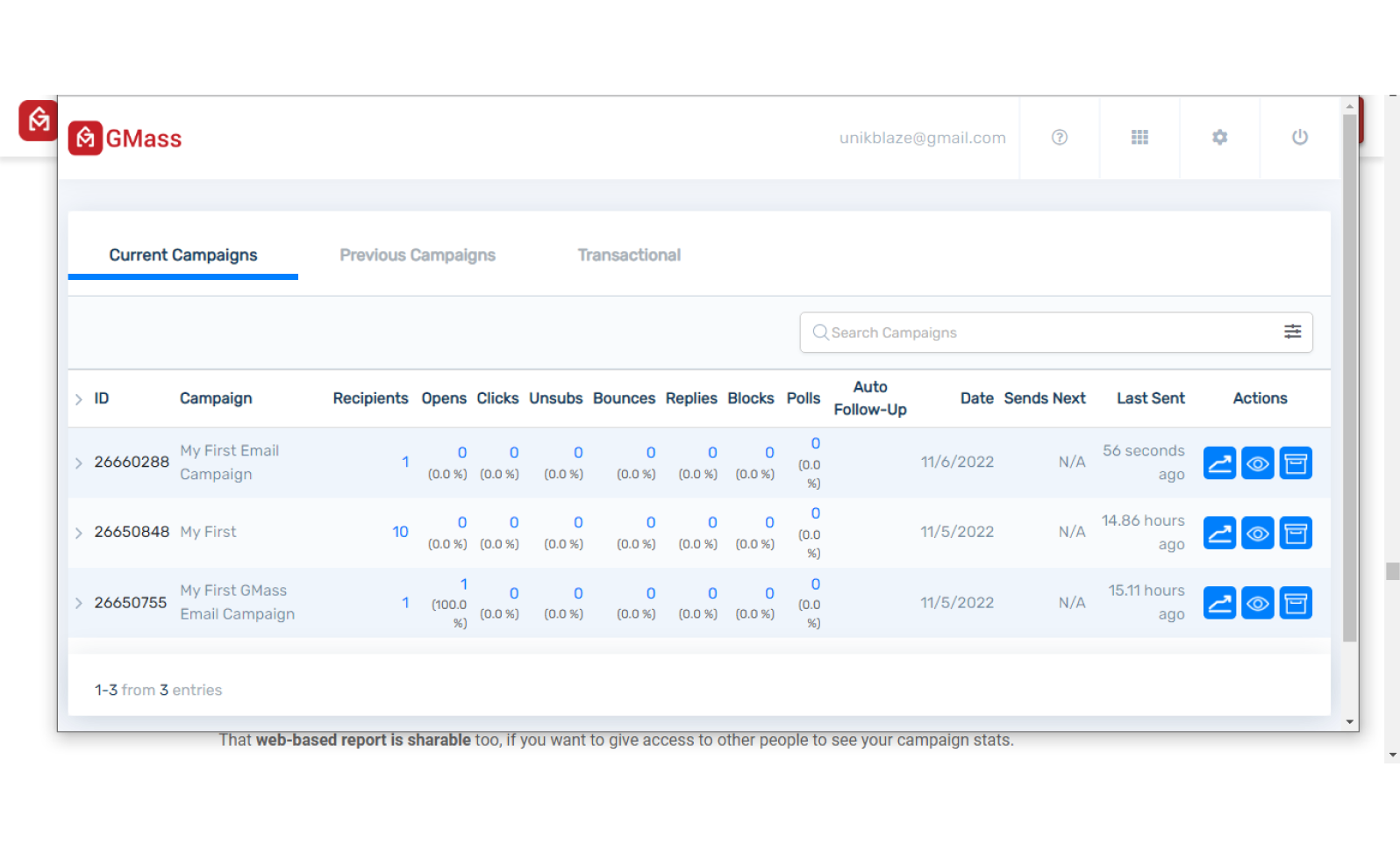Open the apps grid icon in the header
The image size is (1400, 860).
(1139, 137)
